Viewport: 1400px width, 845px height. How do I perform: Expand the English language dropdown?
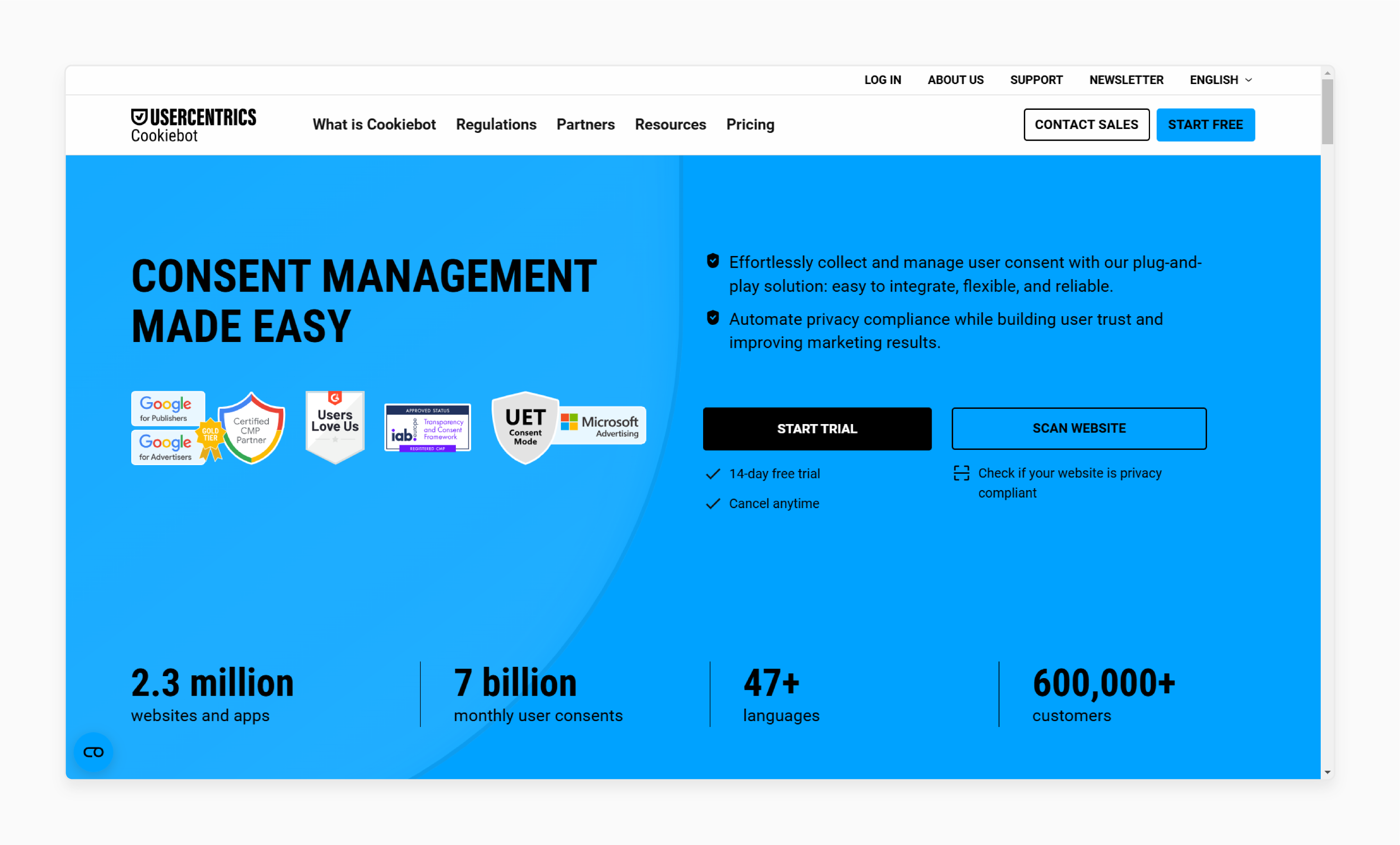pyautogui.click(x=1220, y=80)
